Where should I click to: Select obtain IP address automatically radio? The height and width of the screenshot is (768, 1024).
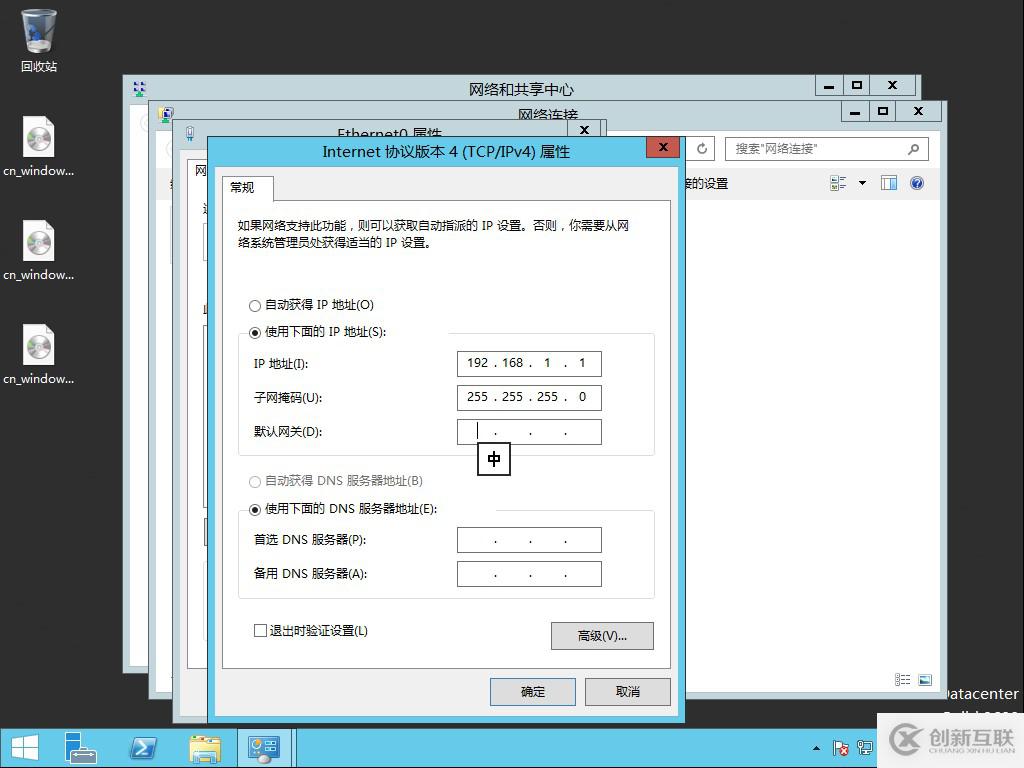pos(255,306)
